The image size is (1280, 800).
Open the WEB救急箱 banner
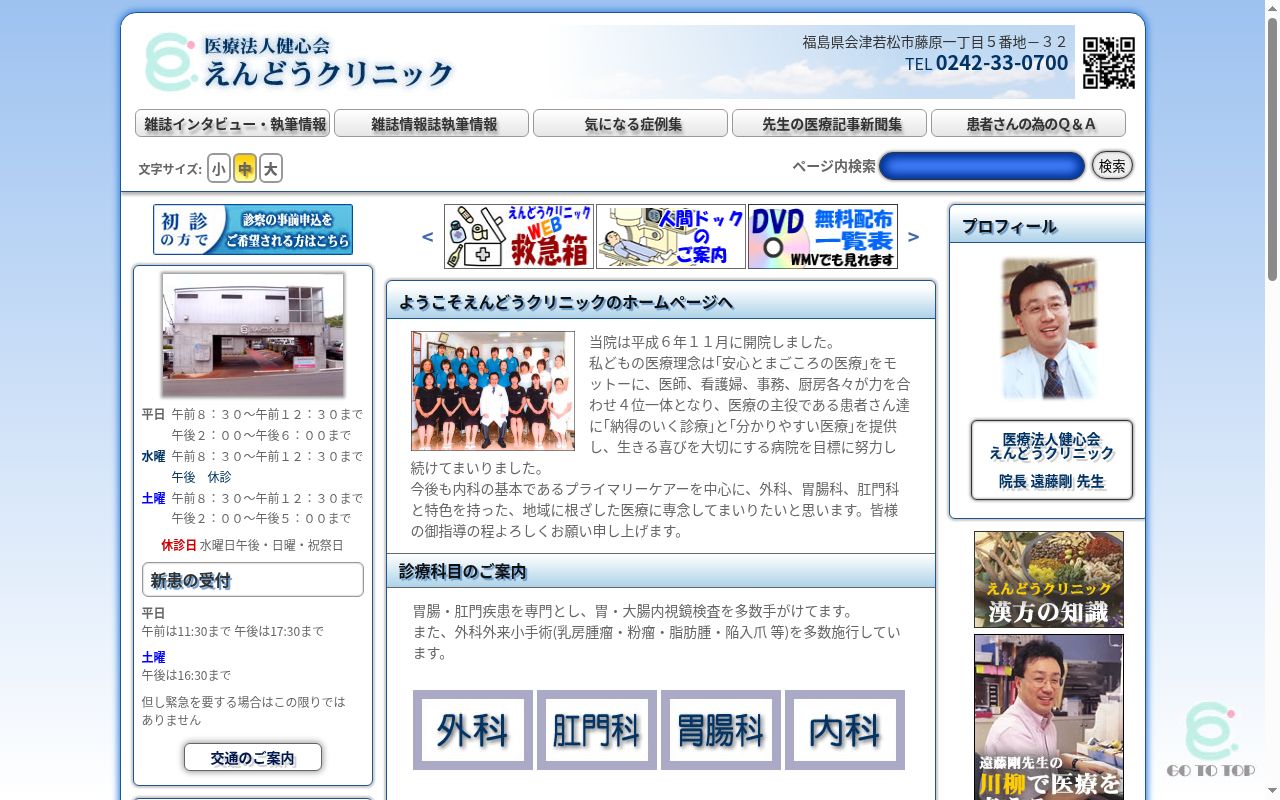519,237
